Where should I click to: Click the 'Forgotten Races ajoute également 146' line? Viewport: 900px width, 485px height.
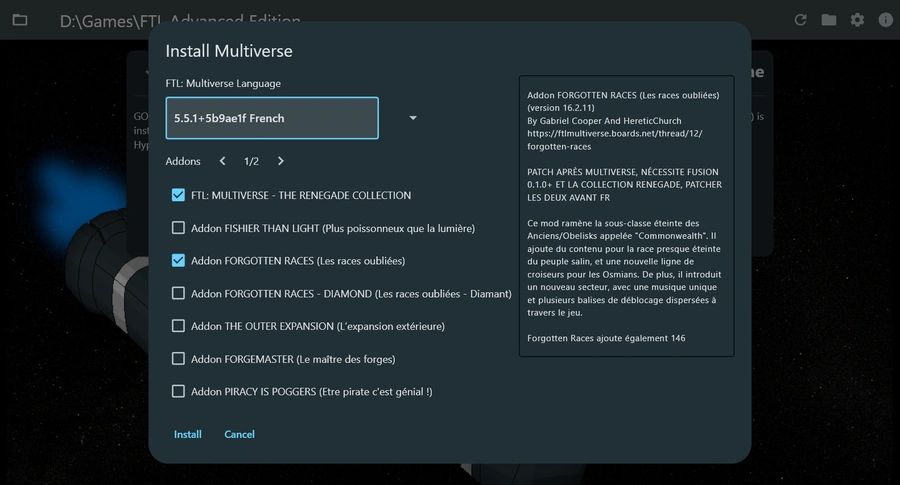point(606,338)
